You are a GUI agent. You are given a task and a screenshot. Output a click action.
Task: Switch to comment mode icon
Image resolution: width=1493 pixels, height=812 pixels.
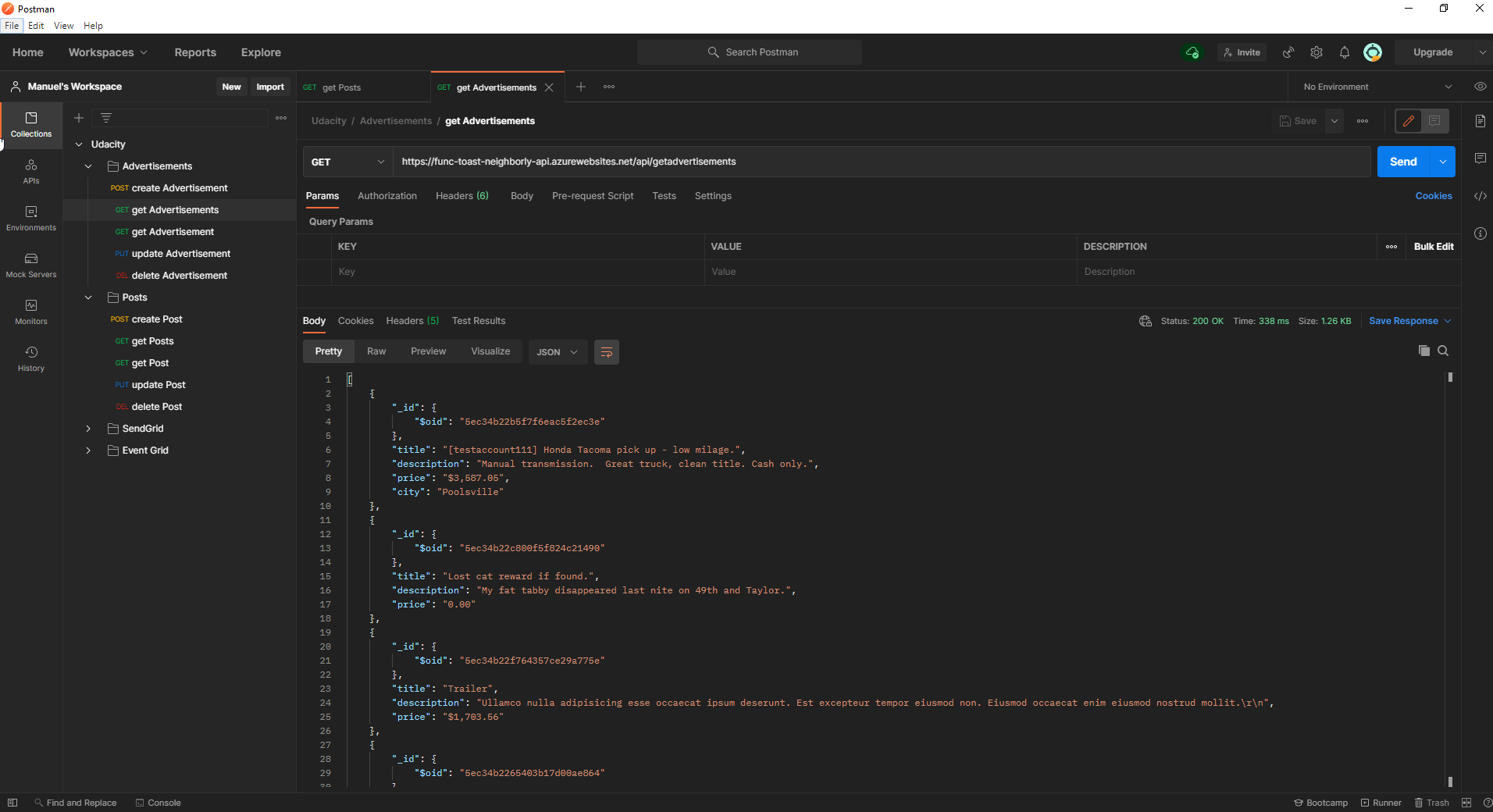1434,121
